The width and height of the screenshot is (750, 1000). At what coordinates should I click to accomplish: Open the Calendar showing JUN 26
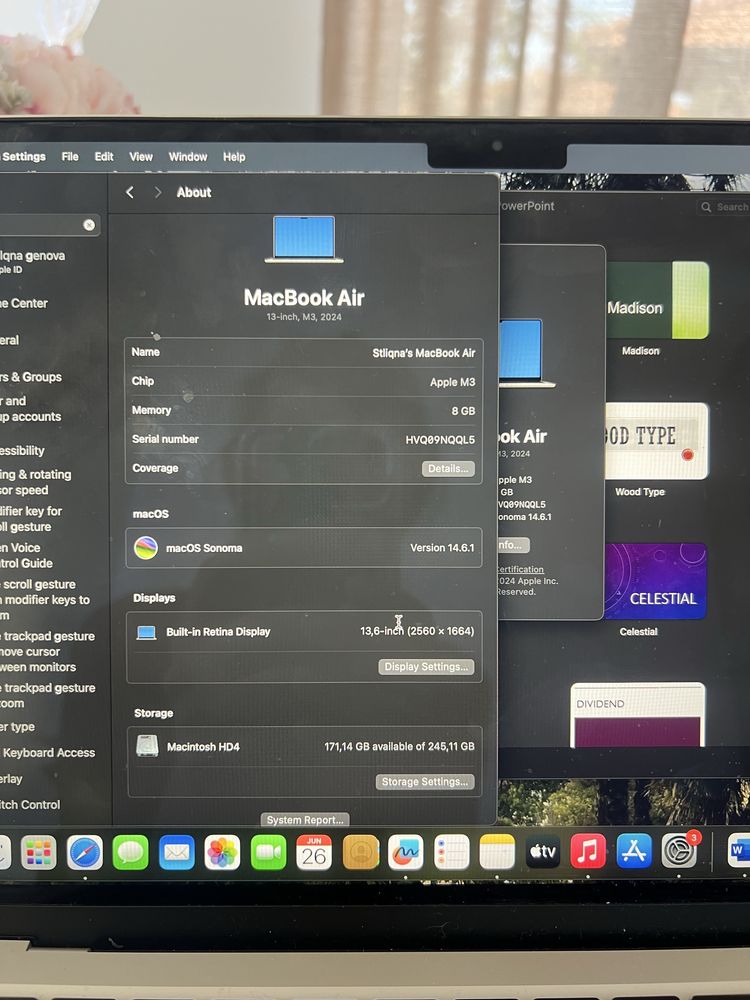click(314, 853)
